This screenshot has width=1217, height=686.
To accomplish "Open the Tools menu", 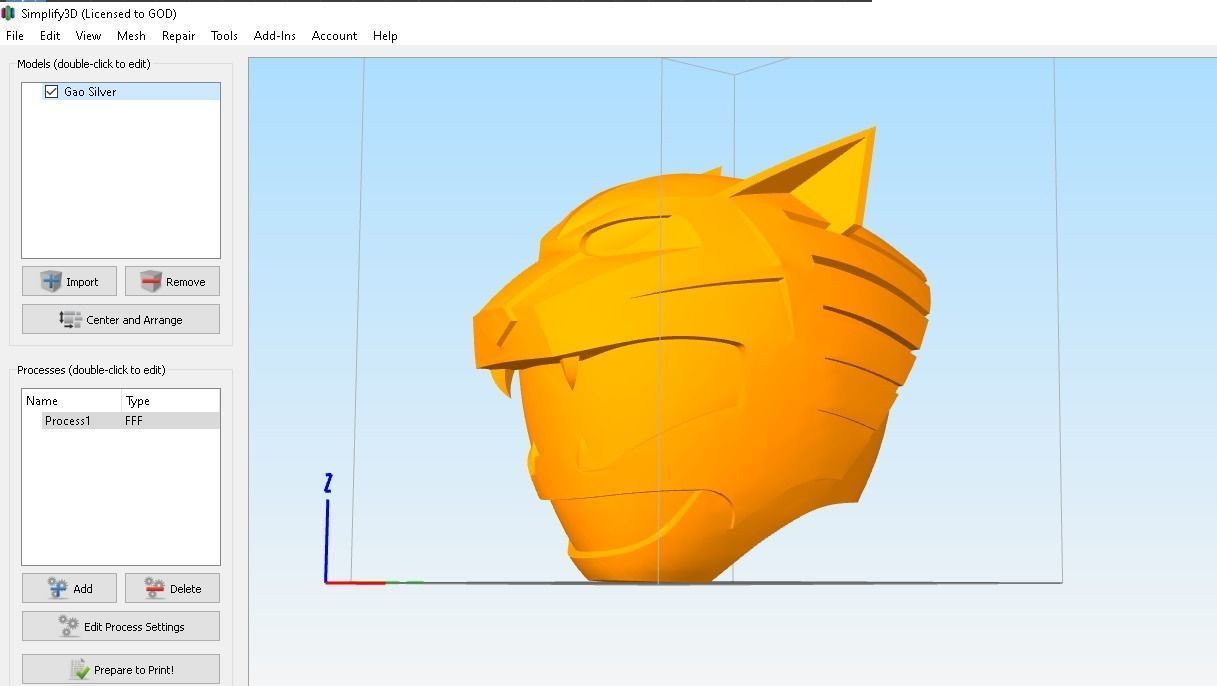I will (x=224, y=35).
